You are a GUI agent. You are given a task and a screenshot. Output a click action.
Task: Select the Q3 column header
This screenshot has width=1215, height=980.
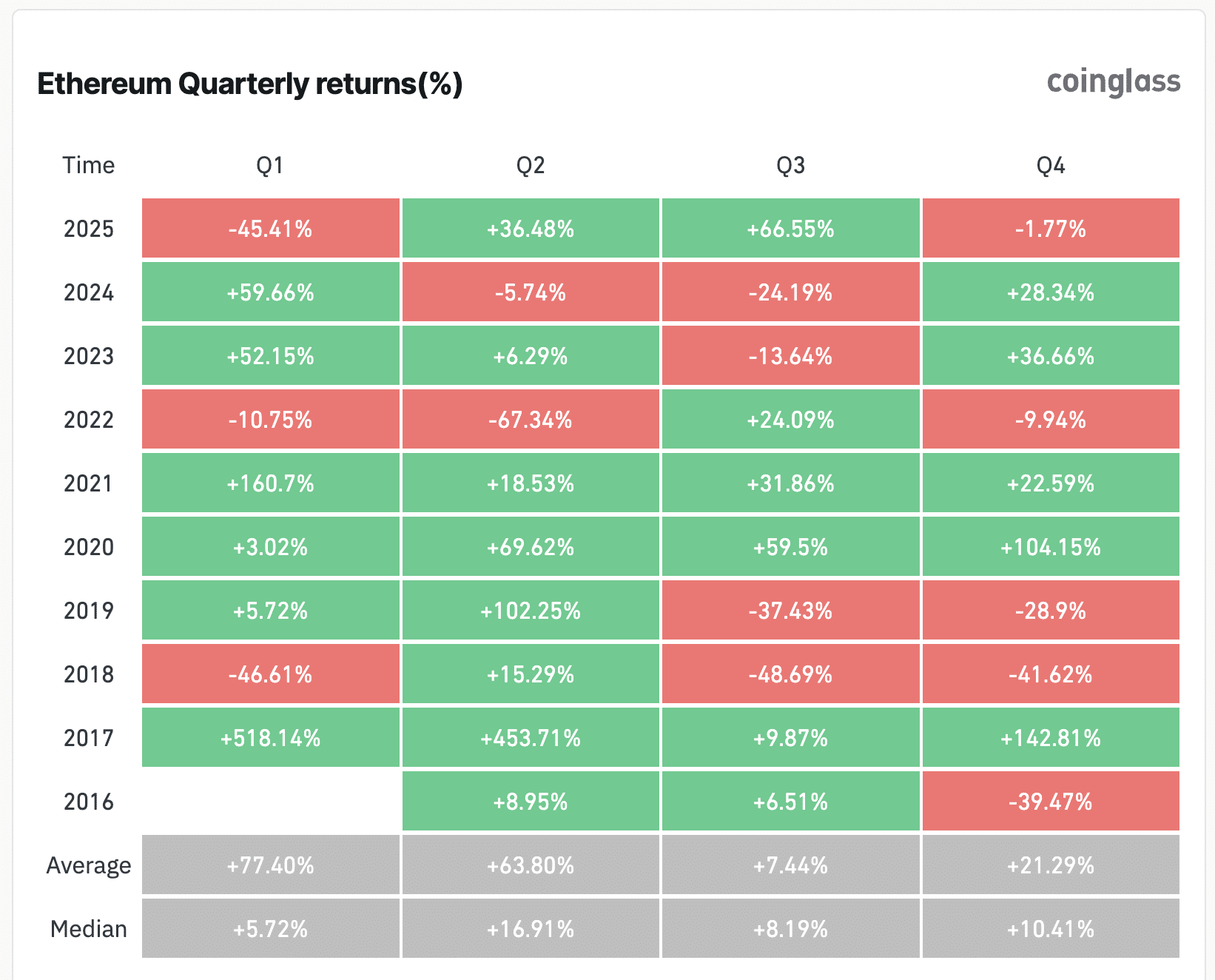pyautogui.click(x=790, y=165)
